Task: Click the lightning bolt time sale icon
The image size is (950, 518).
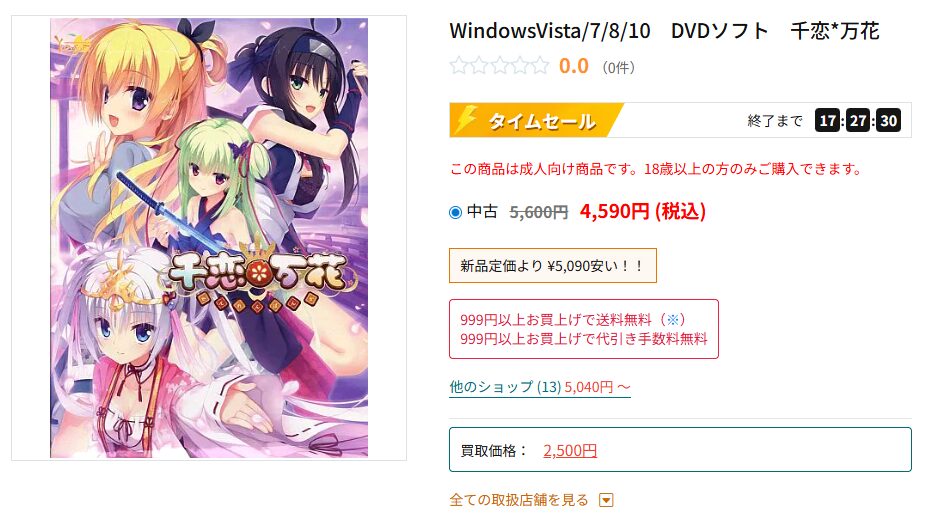Action: 467,120
